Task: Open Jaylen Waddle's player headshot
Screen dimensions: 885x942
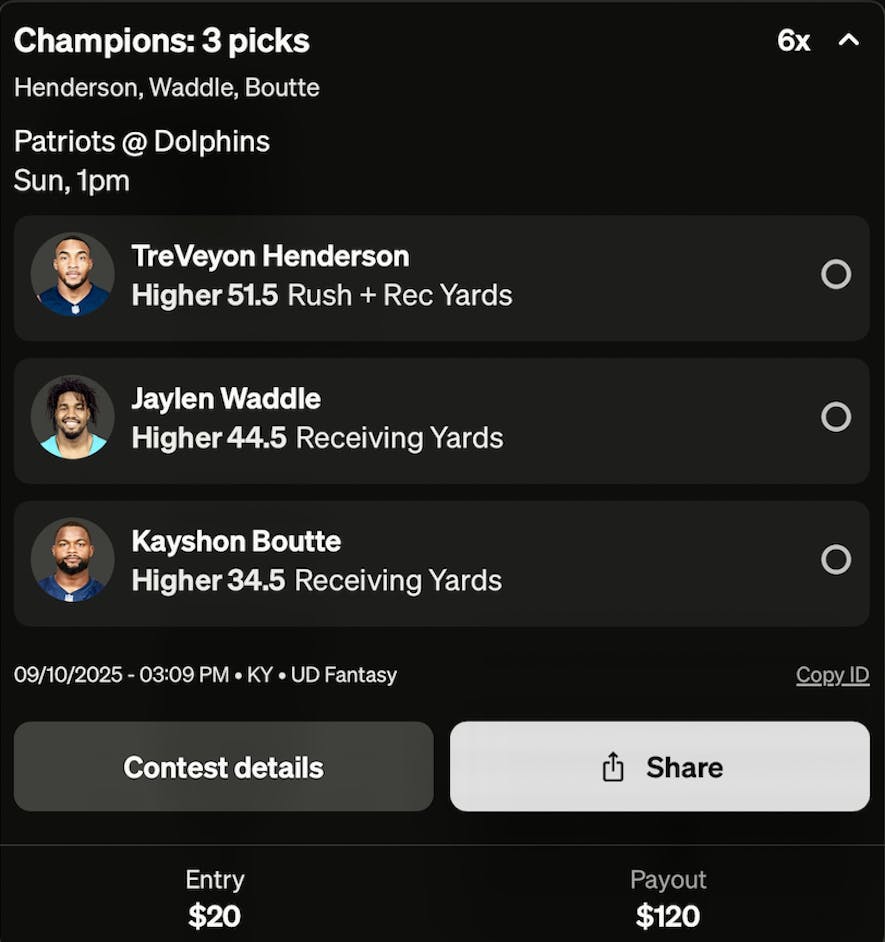Action: (73, 417)
